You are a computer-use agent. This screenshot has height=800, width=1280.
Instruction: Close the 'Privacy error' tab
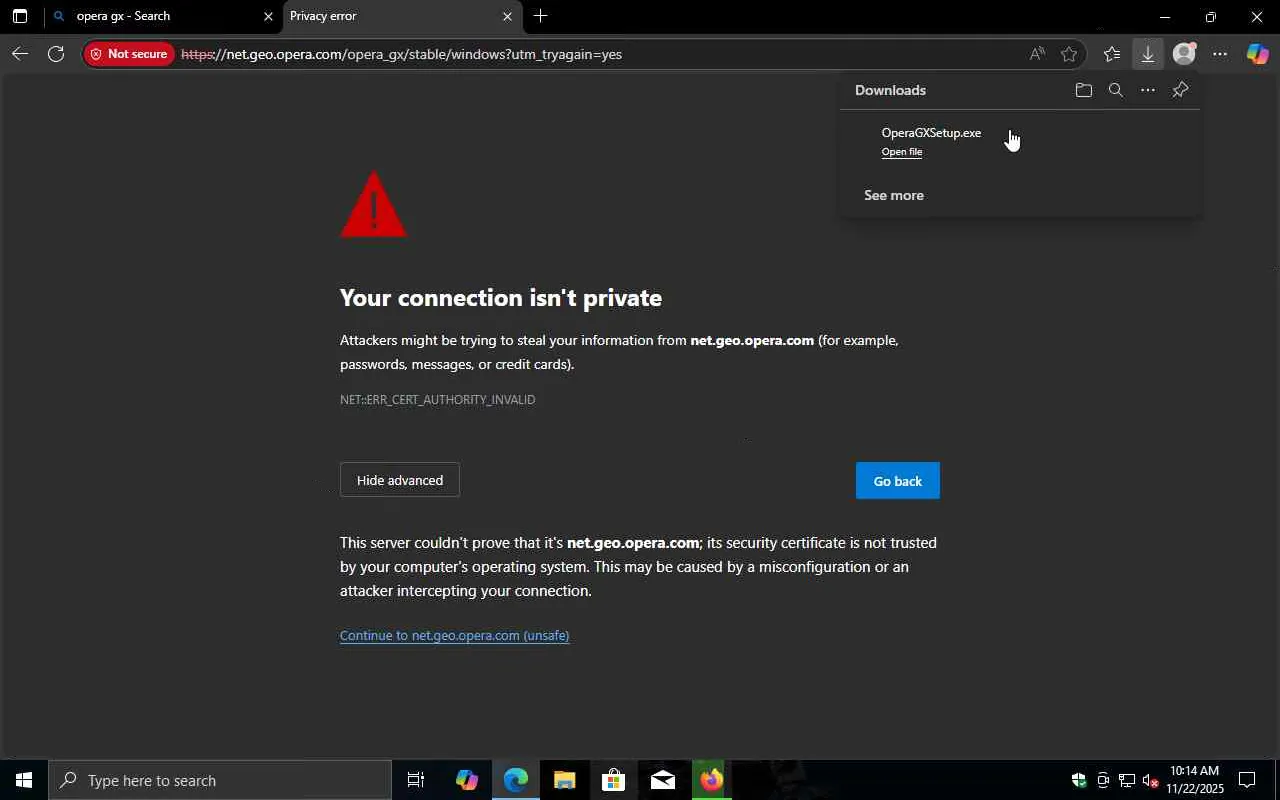pos(507,16)
